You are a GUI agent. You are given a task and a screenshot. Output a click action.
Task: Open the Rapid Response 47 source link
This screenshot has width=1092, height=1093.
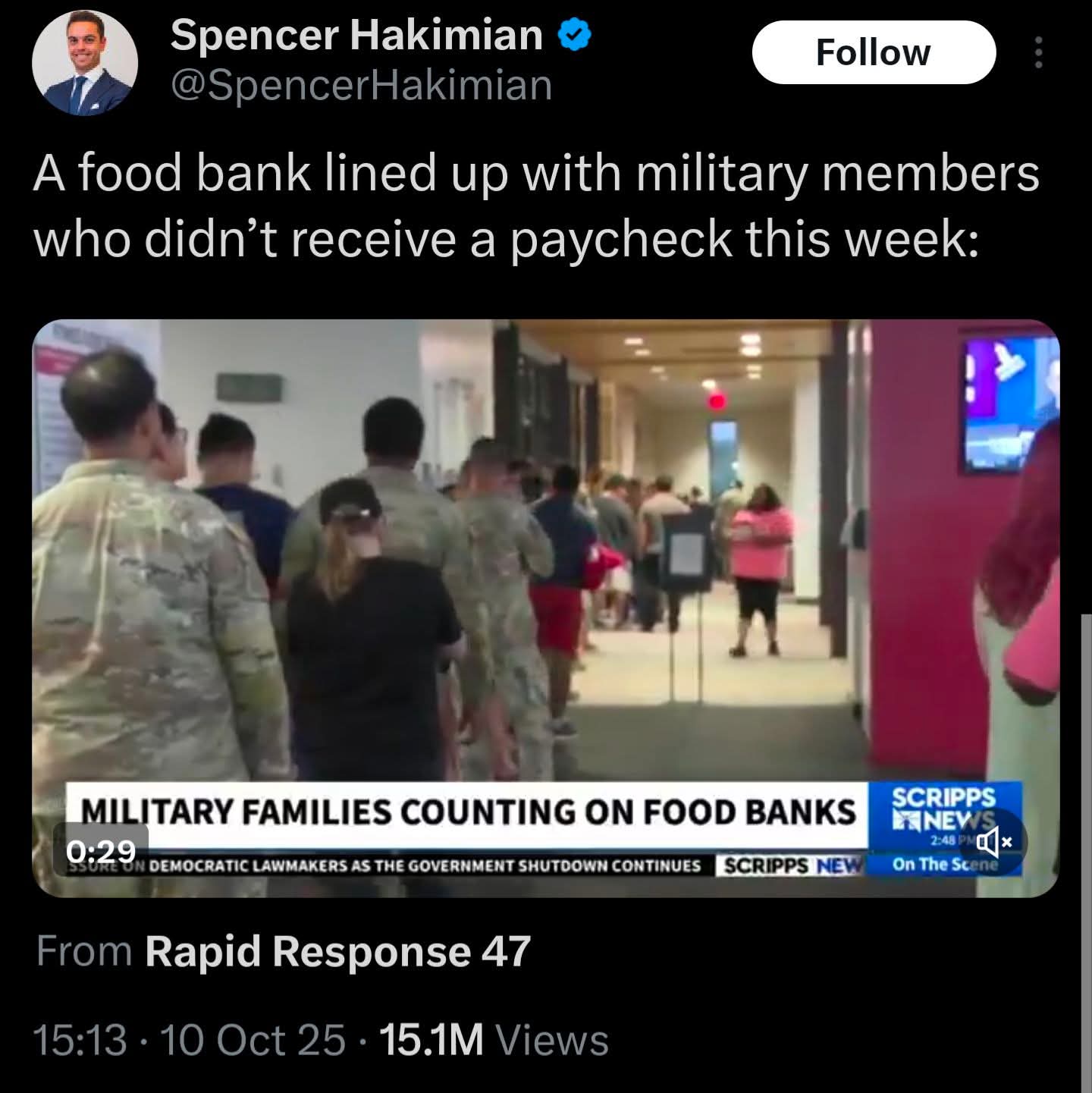click(x=337, y=951)
